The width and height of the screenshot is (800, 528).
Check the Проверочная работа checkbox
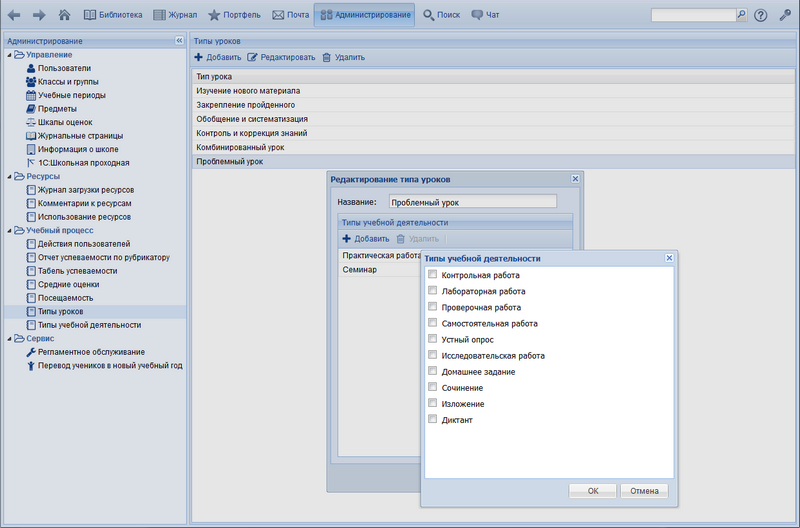click(432, 307)
